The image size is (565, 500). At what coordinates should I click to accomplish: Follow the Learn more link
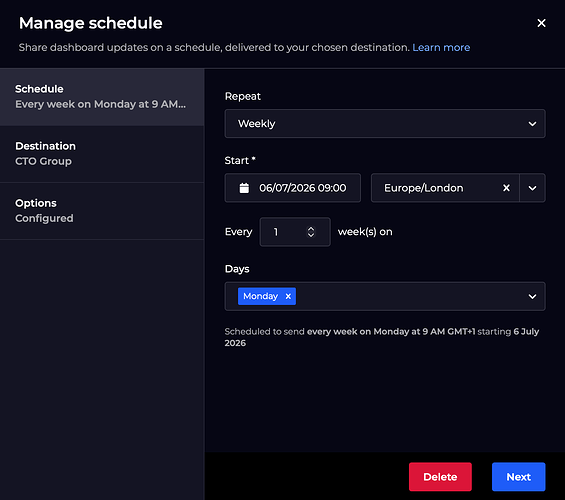441,48
